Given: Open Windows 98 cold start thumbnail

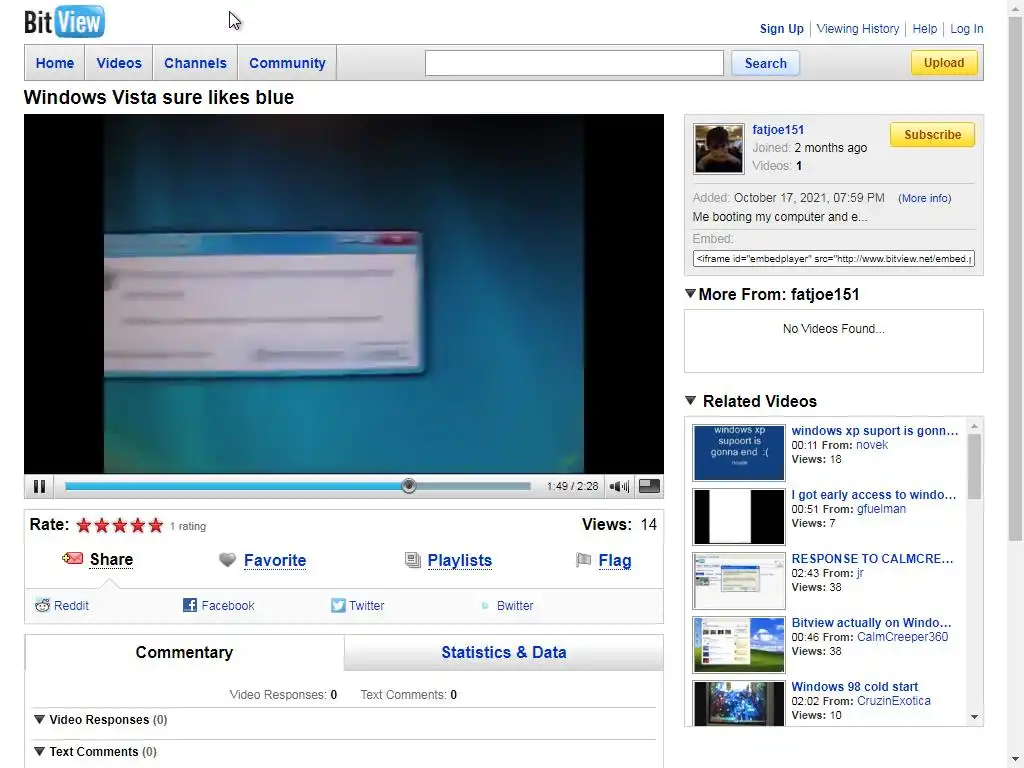Looking at the screenshot, I should [x=739, y=703].
